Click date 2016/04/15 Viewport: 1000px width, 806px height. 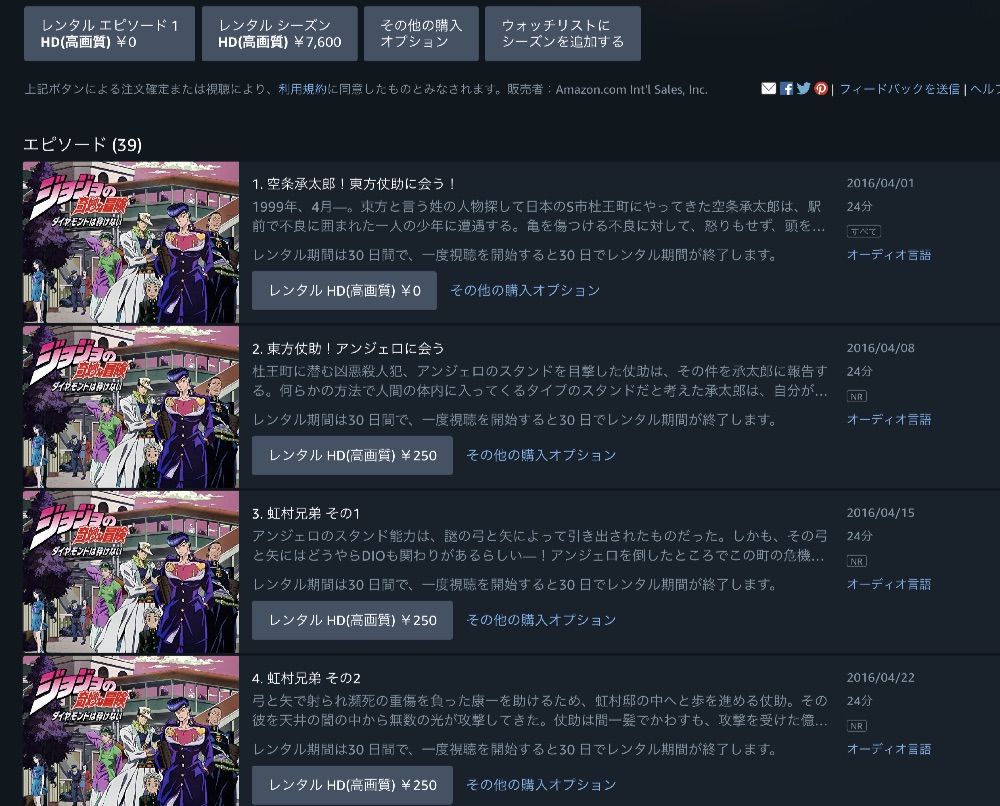[880, 513]
